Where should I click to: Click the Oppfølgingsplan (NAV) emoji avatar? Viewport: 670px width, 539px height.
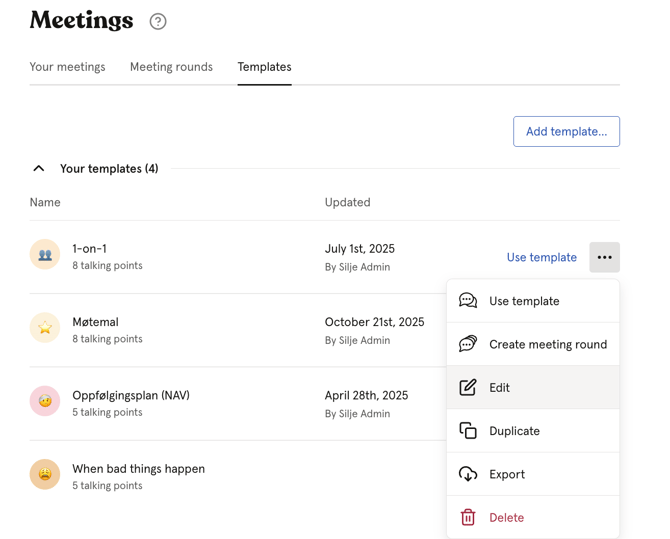45,401
